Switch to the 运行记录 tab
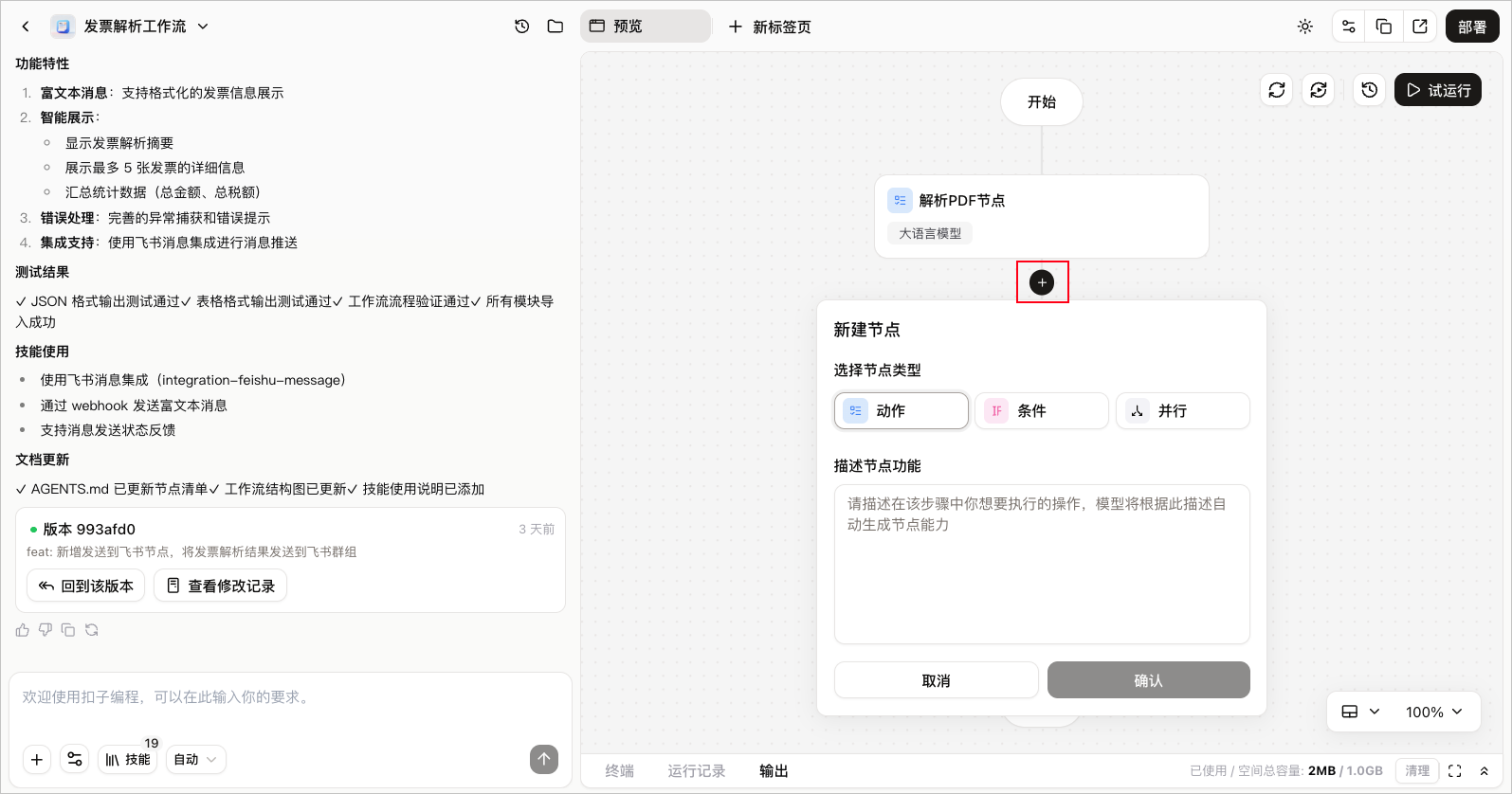Image resolution: width=1512 pixels, height=794 pixels. [x=697, y=771]
